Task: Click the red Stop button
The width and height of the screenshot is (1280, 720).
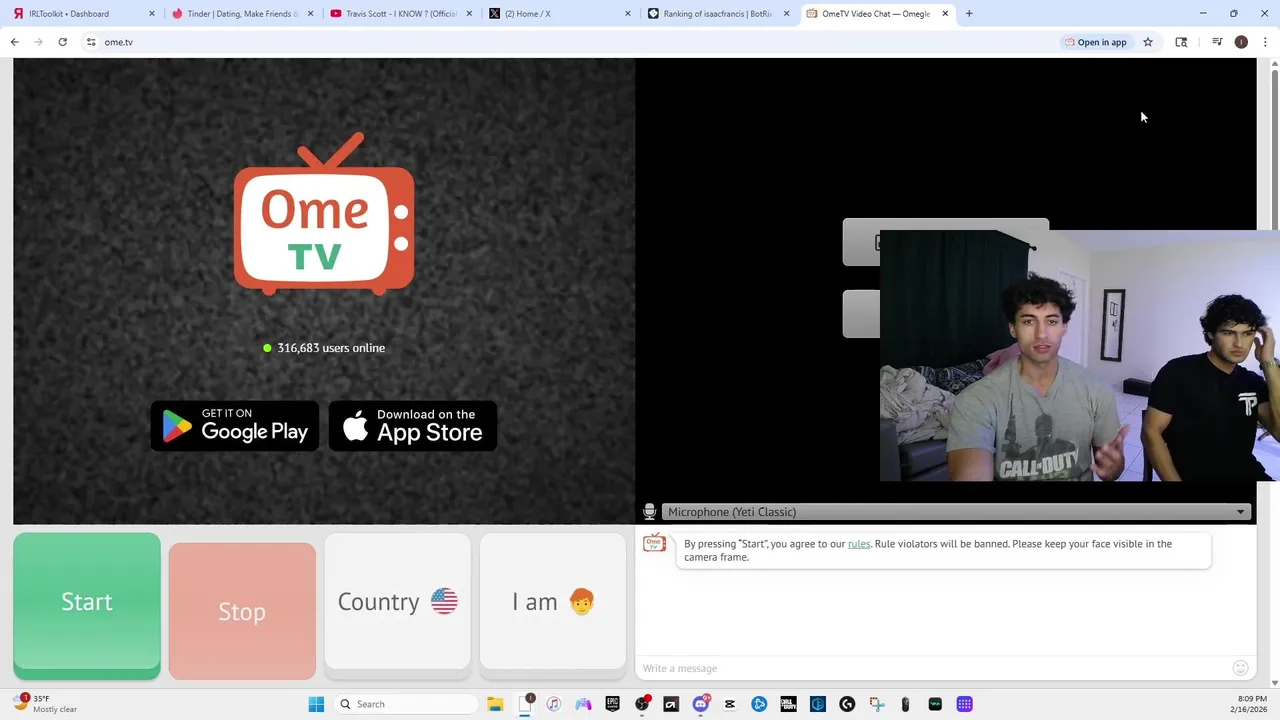Action: (x=242, y=611)
